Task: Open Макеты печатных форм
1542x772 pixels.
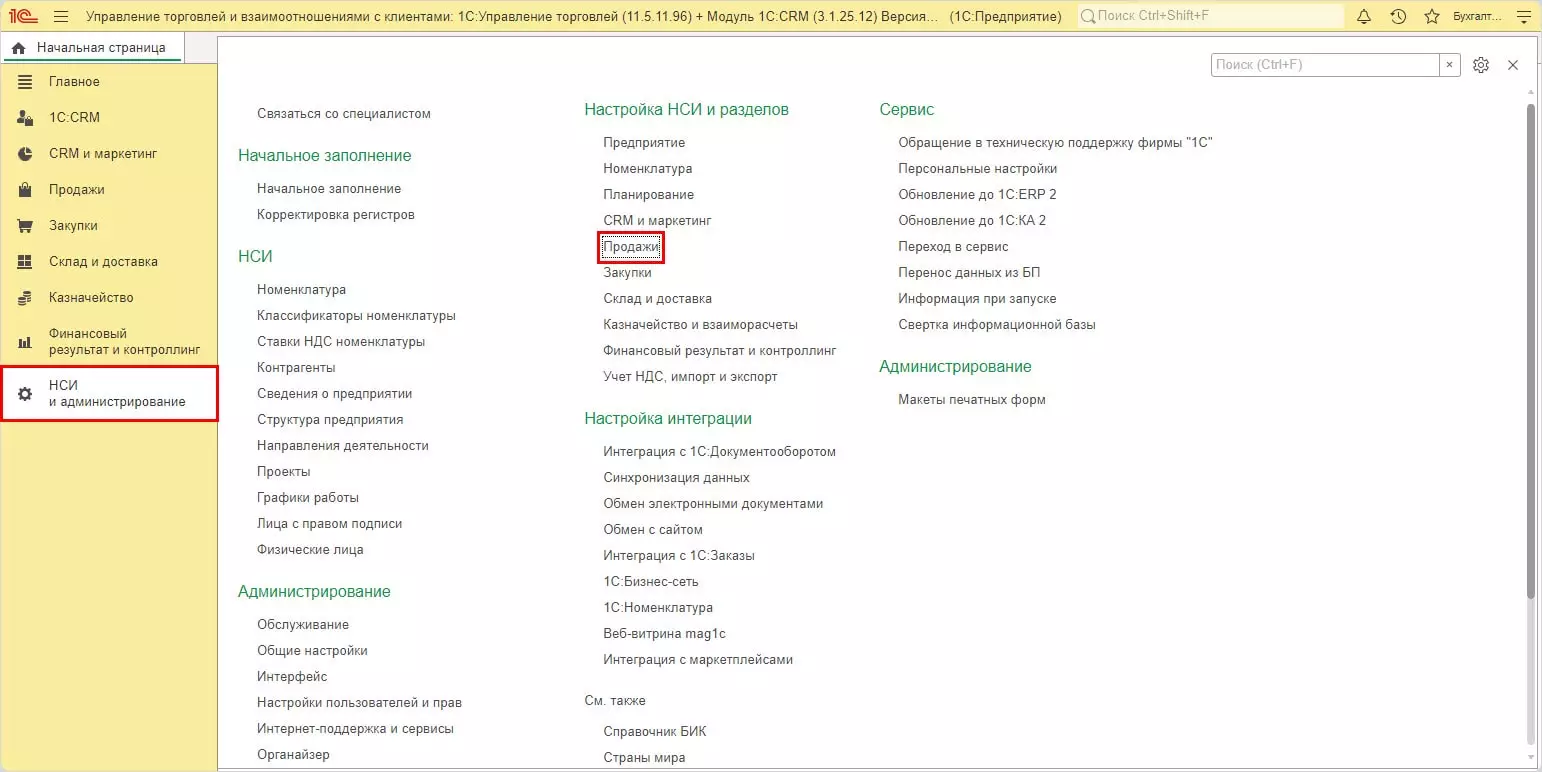Action: pyautogui.click(x=972, y=400)
